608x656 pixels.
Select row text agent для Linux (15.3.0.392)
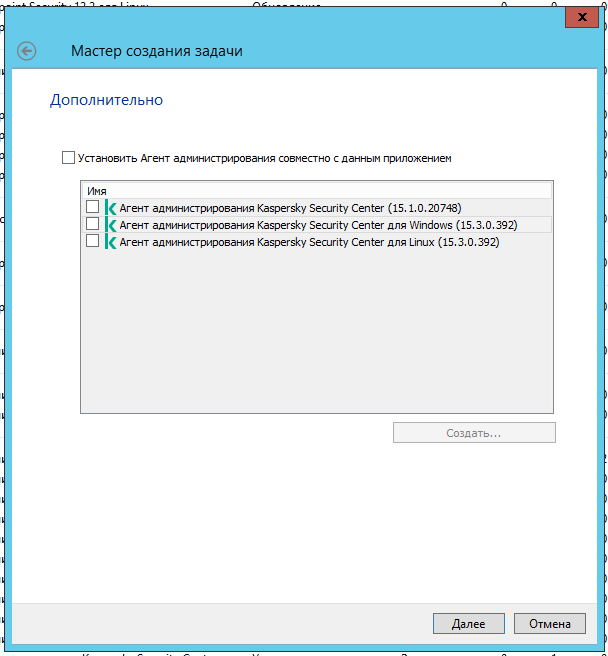pos(309,242)
